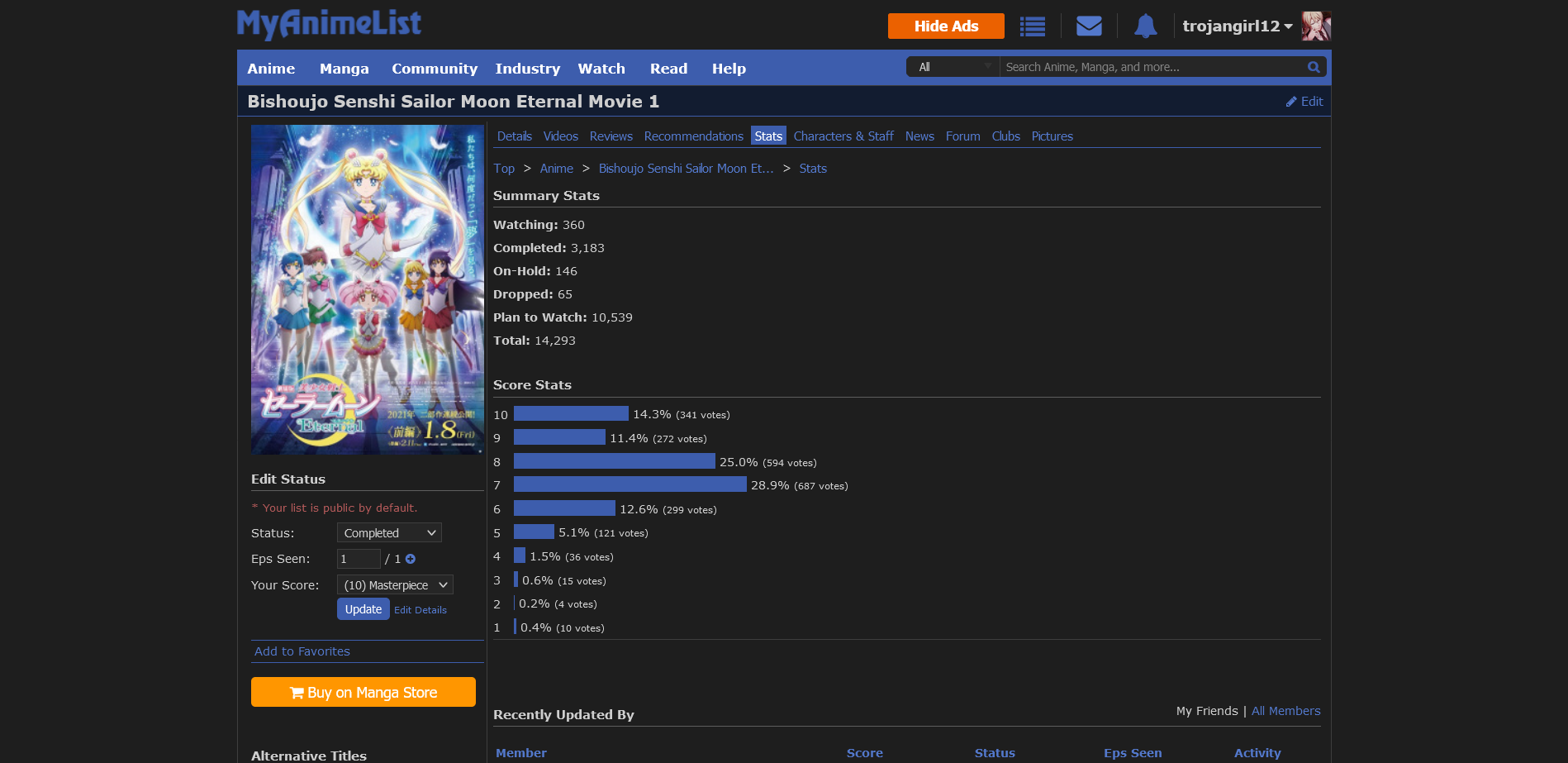This screenshot has width=1568, height=763.
Task: Click the Sailor Moon Eternal poster image
Action: tap(368, 289)
